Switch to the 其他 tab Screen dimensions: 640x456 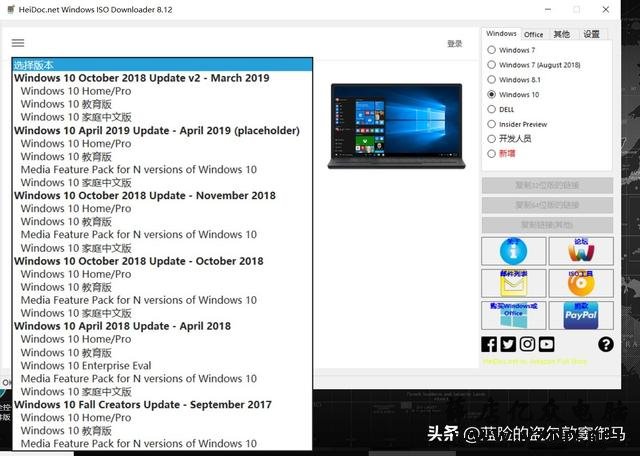point(562,35)
